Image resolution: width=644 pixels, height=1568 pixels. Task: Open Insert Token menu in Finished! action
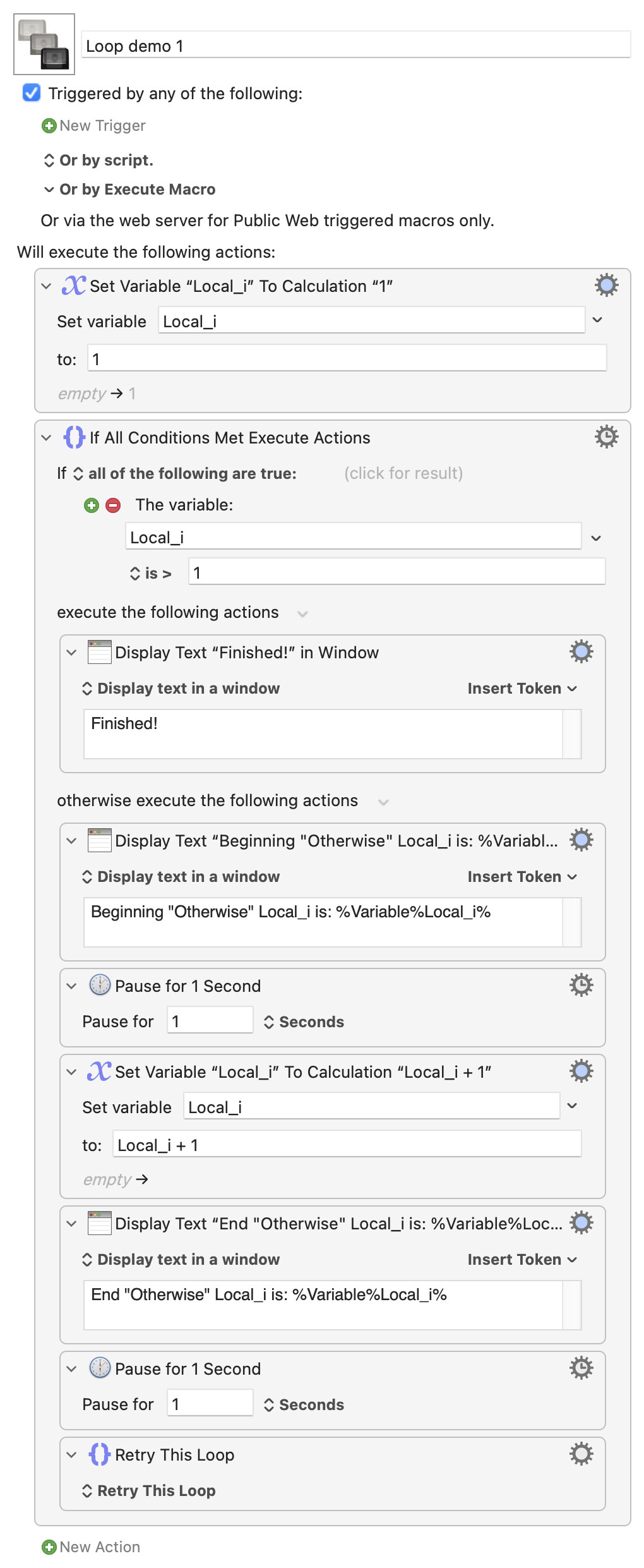[x=522, y=689]
